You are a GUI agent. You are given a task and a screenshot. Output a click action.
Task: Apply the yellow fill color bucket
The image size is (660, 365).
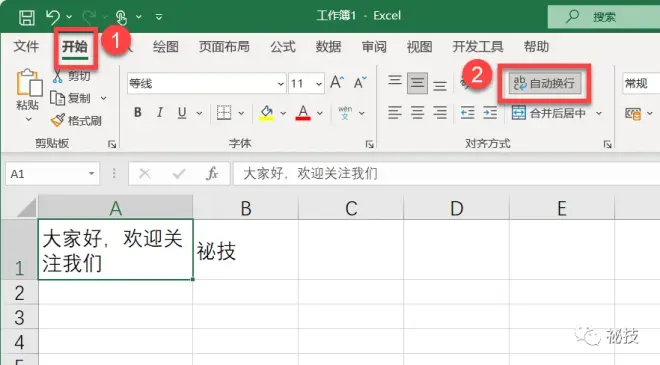266,113
